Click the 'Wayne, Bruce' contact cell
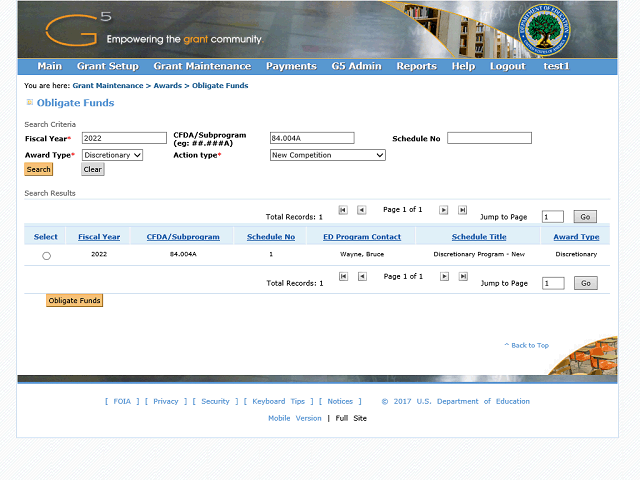640x480 pixels. [362, 254]
